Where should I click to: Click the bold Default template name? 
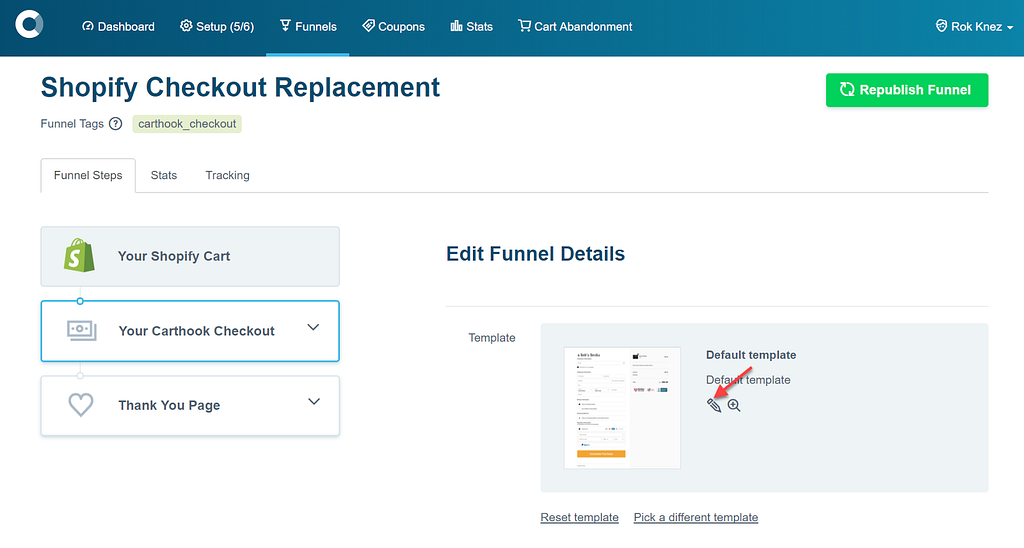tap(751, 355)
